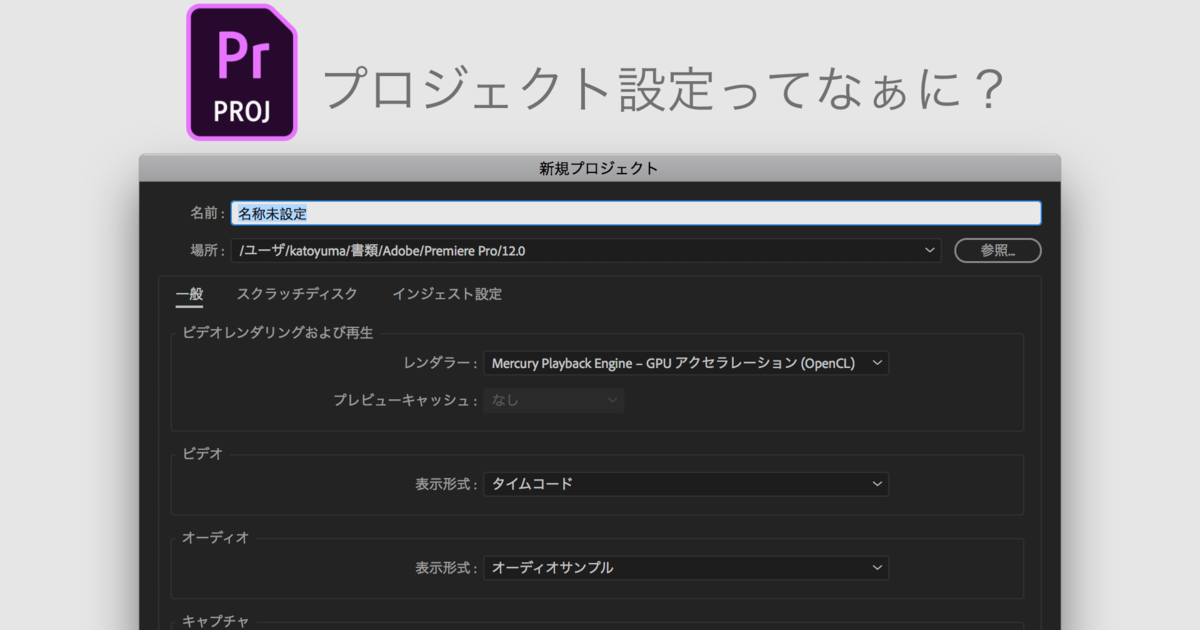Viewport: 1200px width, 630px height.
Task: Click the プレビューキャッシュ dropdown chevron icon
Action: [x=612, y=400]
